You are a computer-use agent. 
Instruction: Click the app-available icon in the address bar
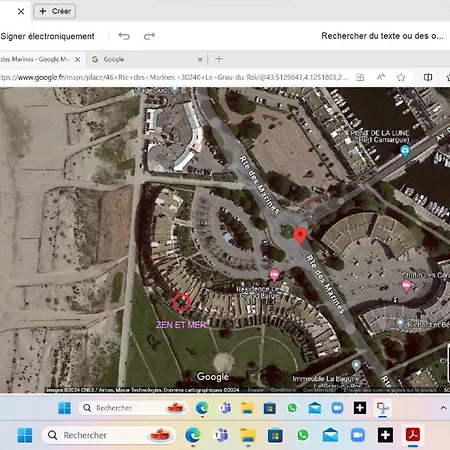tap(360, 77)
